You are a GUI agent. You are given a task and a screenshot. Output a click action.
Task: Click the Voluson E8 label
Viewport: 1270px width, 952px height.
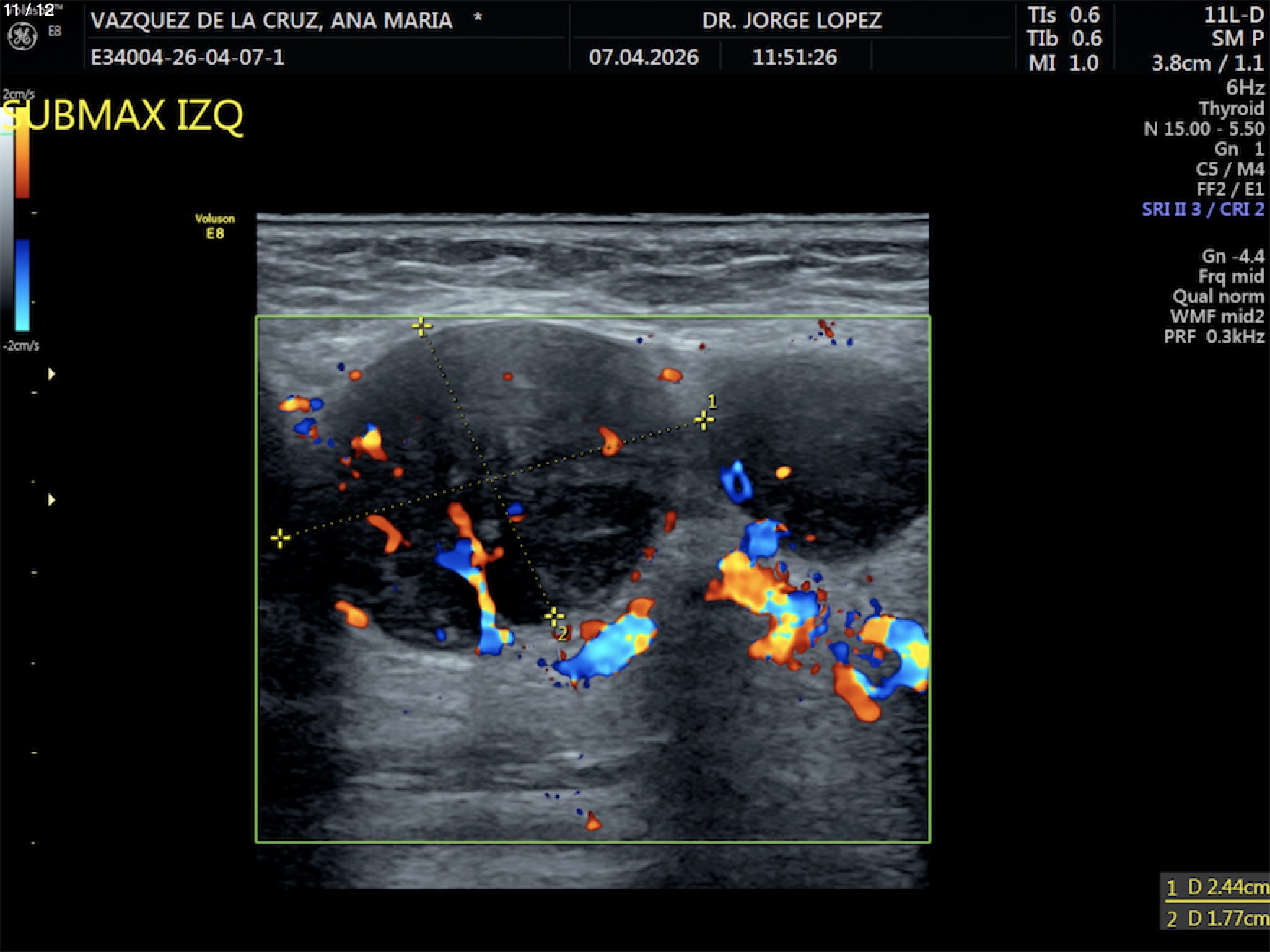click(x=214, y=226)
